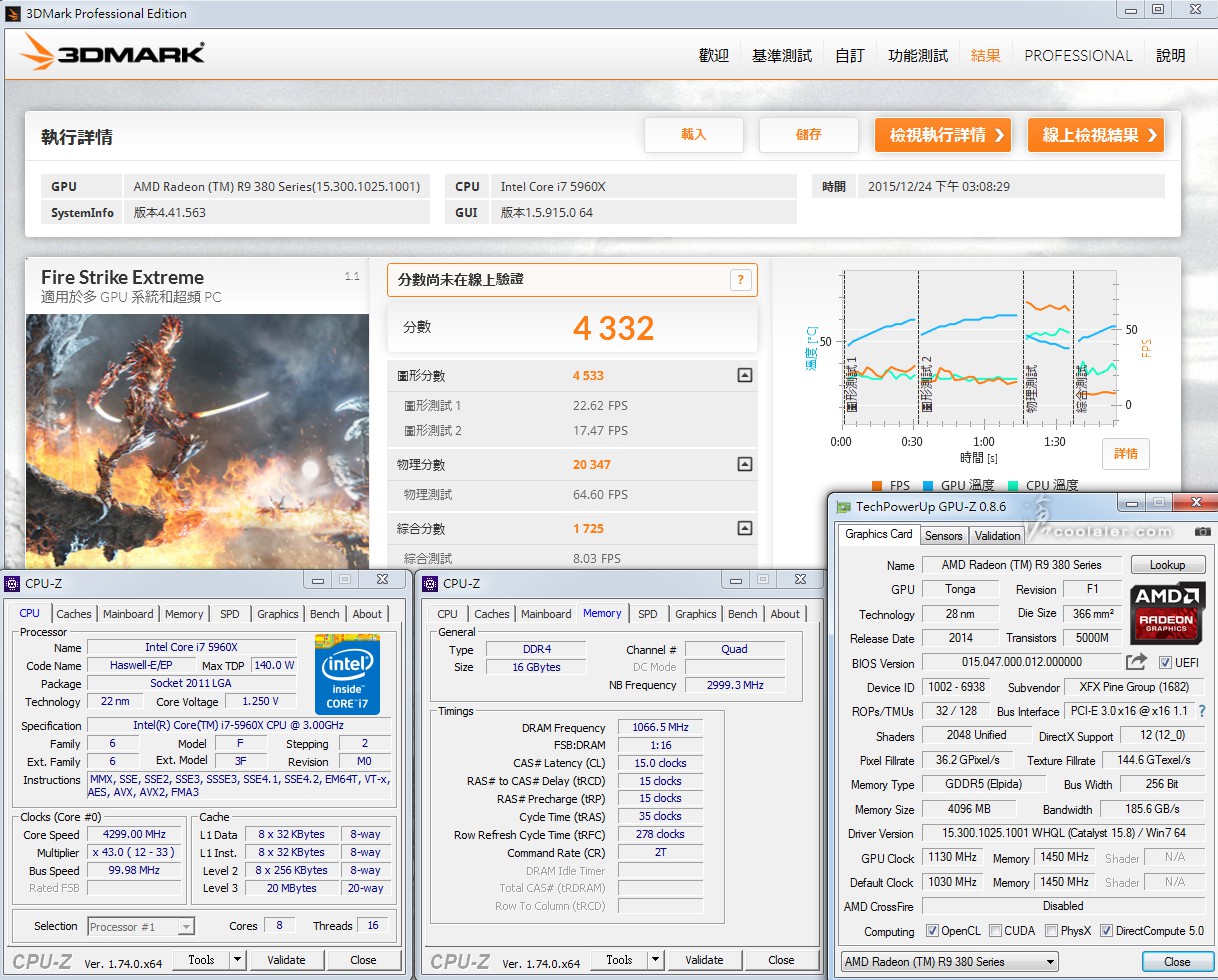Take a GPU-Z screenshot with the camera icon
The image size is (1218, 980).
pos(1203,532)
